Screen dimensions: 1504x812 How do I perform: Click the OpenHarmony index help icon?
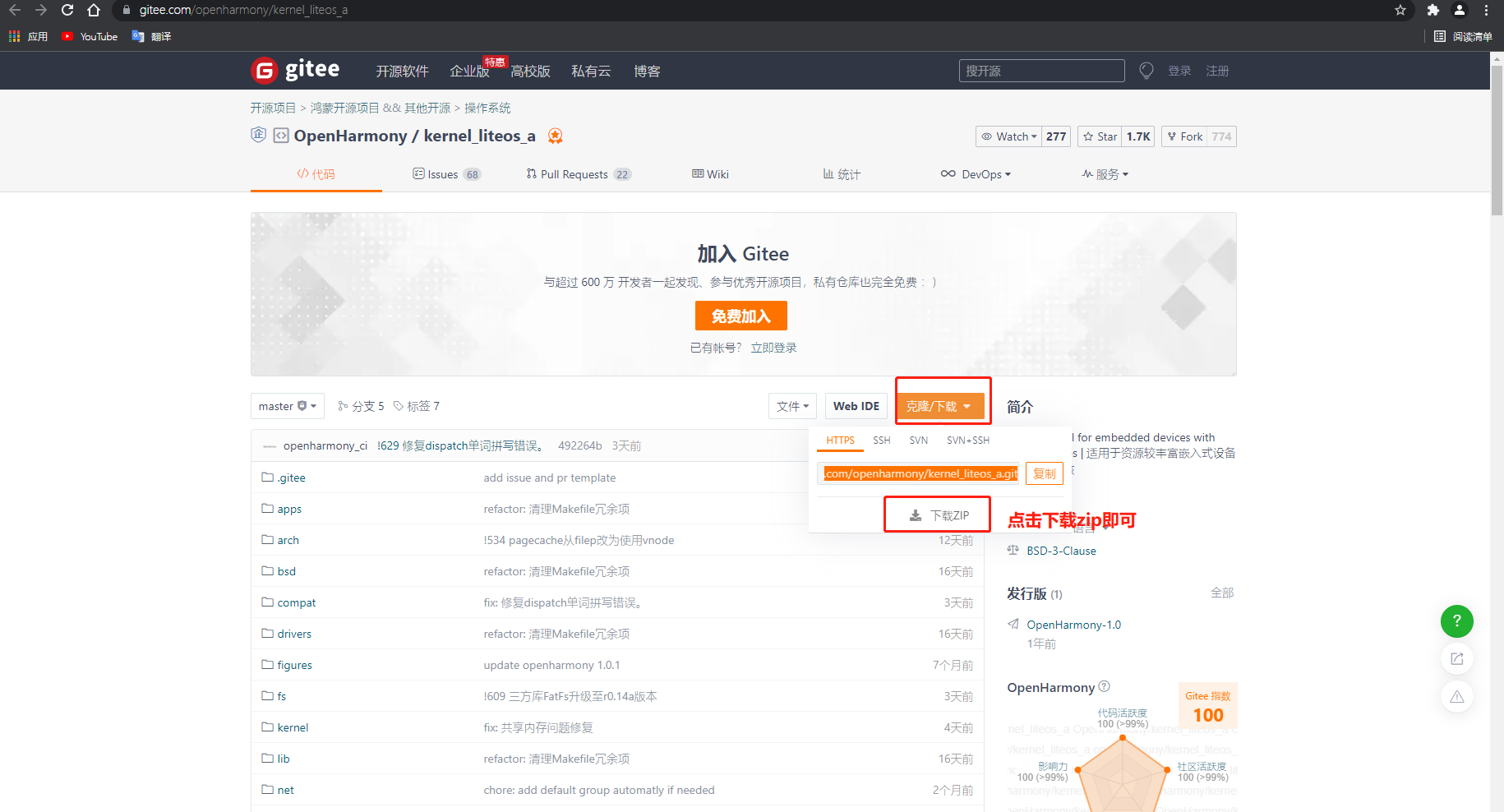point(1104,686)
